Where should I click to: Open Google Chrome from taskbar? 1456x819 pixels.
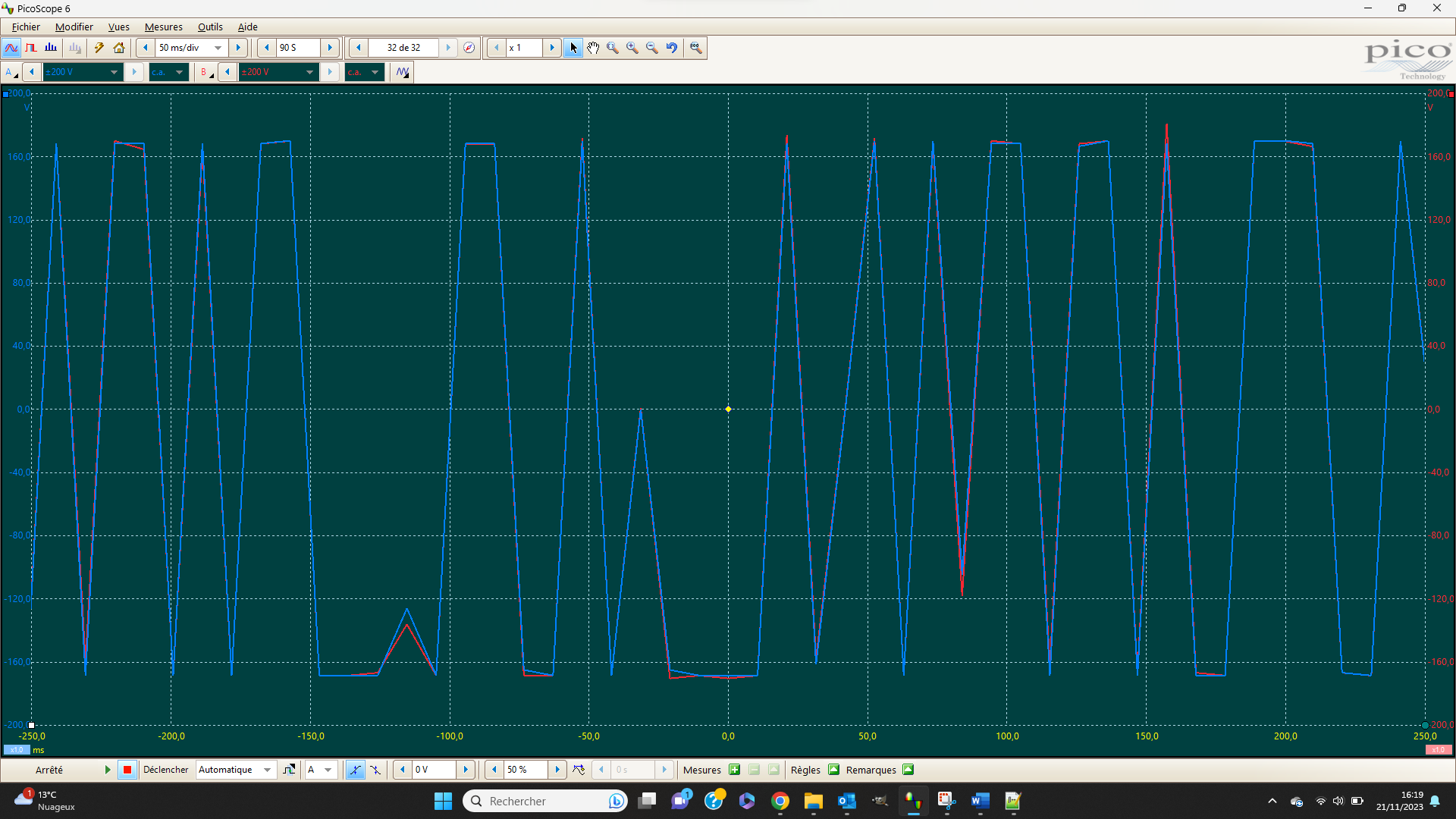coord(780,801)
